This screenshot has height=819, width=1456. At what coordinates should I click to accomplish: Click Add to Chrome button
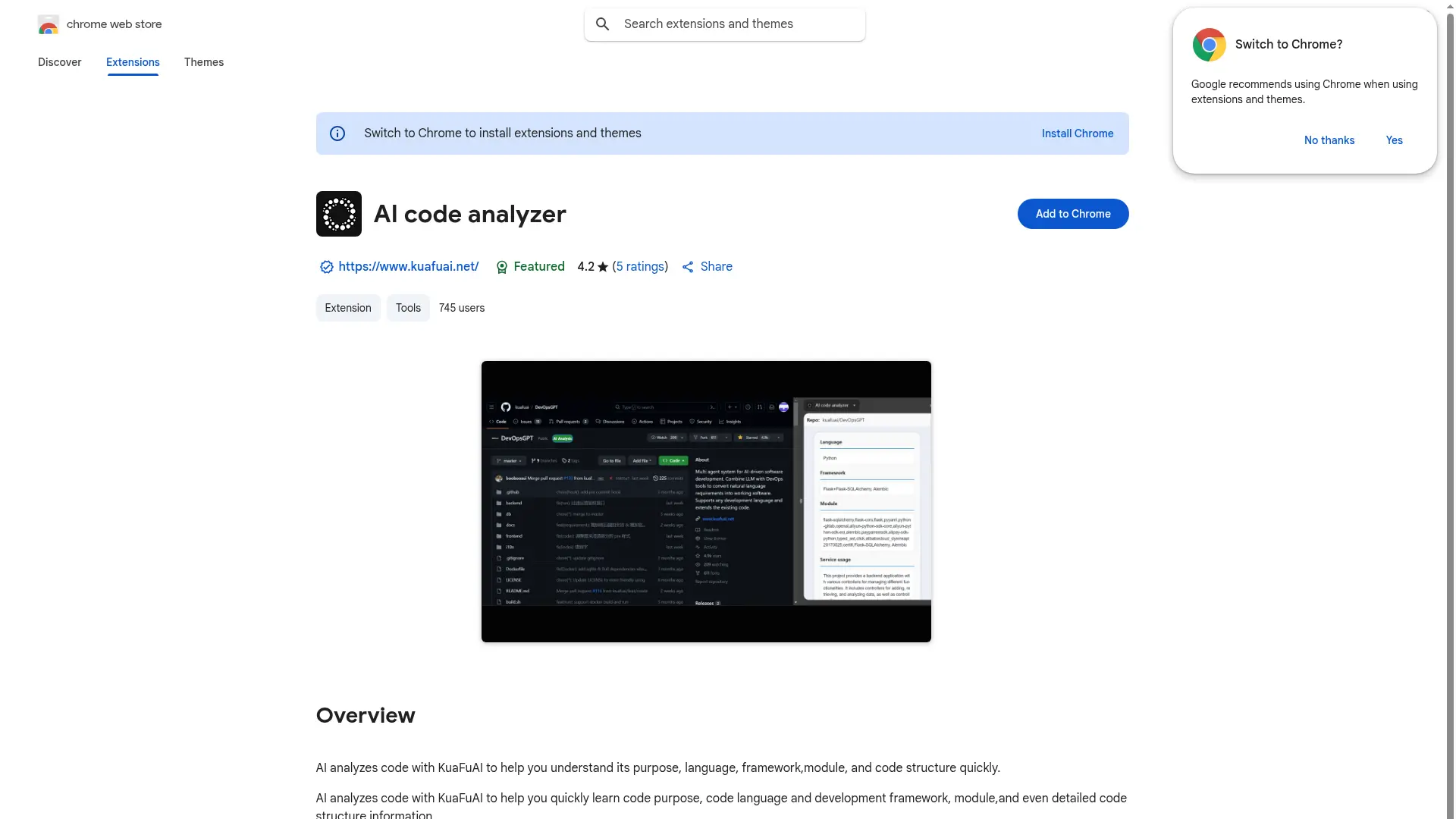(1073, 214)
